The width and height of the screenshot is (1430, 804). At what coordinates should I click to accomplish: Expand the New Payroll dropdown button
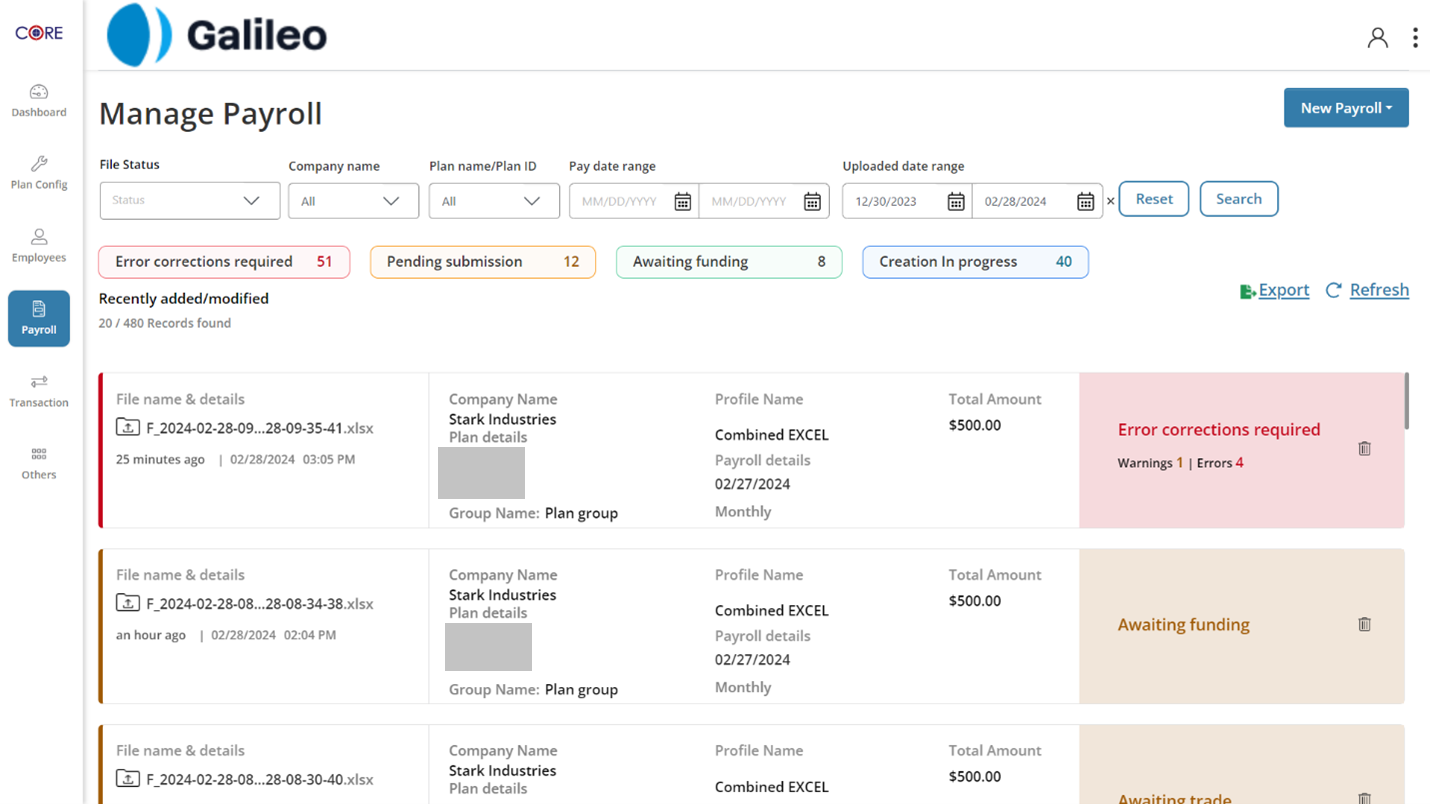[1346, 108]
